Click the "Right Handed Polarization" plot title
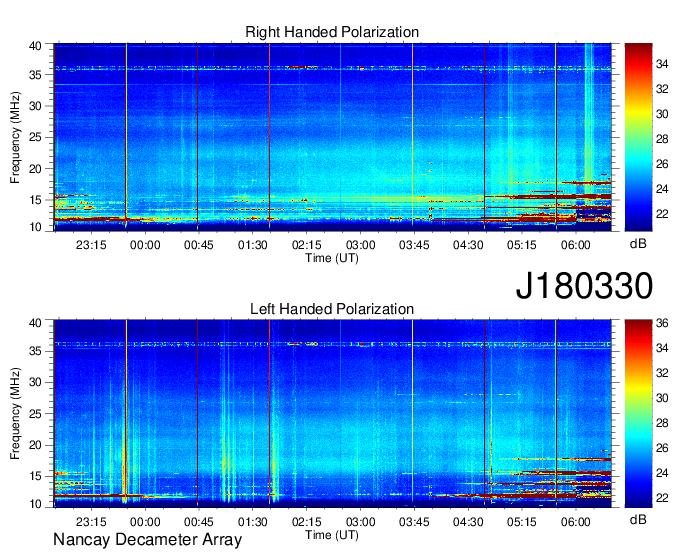This screenshot has width=680, height=552. tap(332, 32)
